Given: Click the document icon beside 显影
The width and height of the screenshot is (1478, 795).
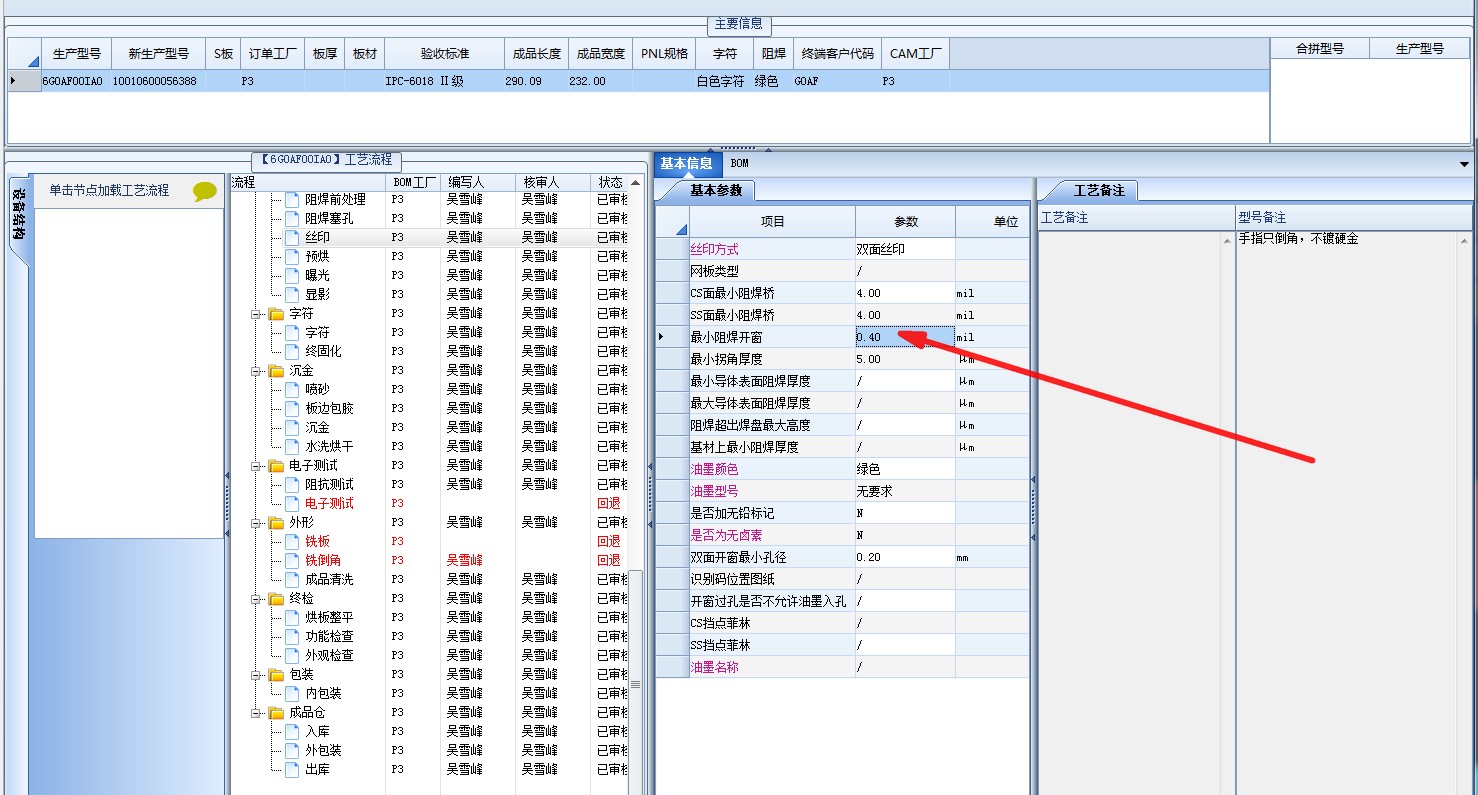Looking at the screenshot, I should pos(292,294).
